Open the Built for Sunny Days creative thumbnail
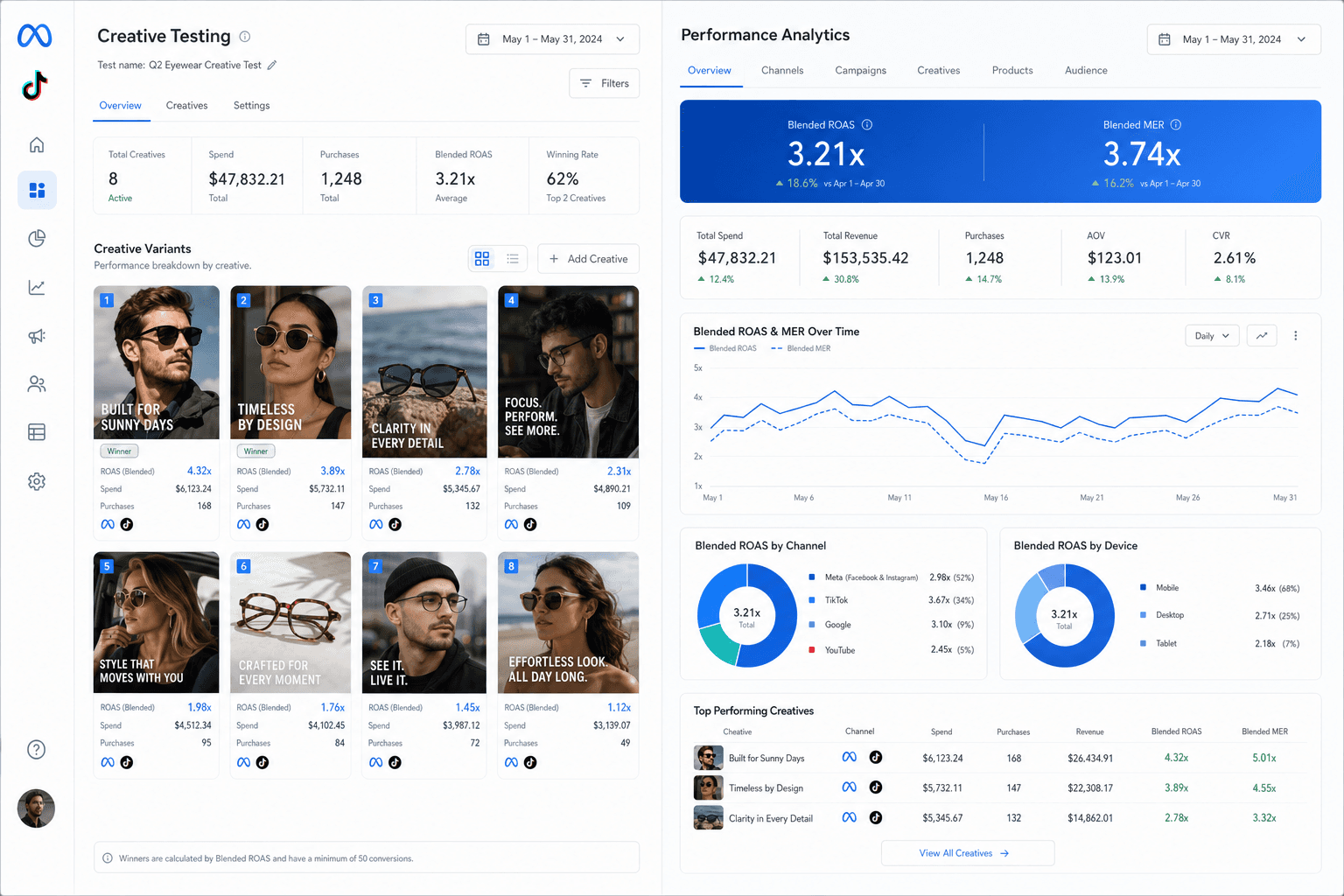This screenshot has width=1344, height=896. point(157,362)
